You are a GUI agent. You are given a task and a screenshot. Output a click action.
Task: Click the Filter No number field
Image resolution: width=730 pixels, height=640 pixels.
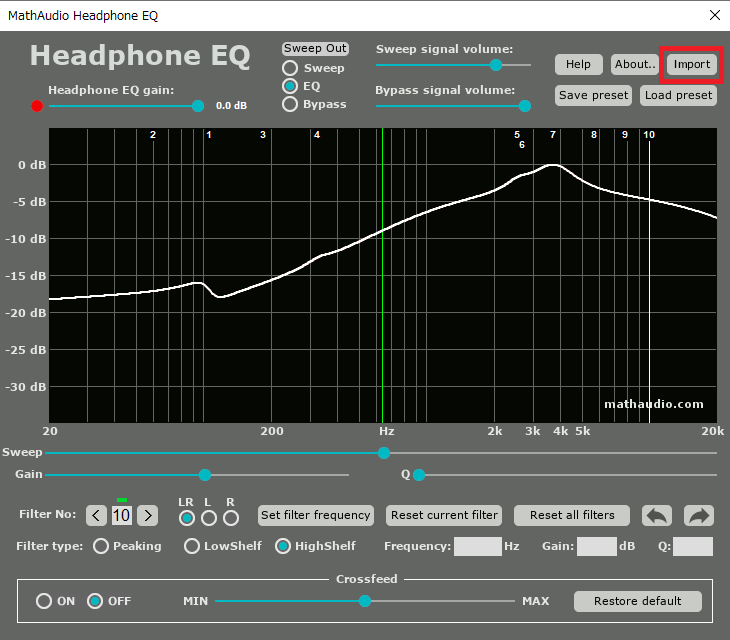(122, 516)
